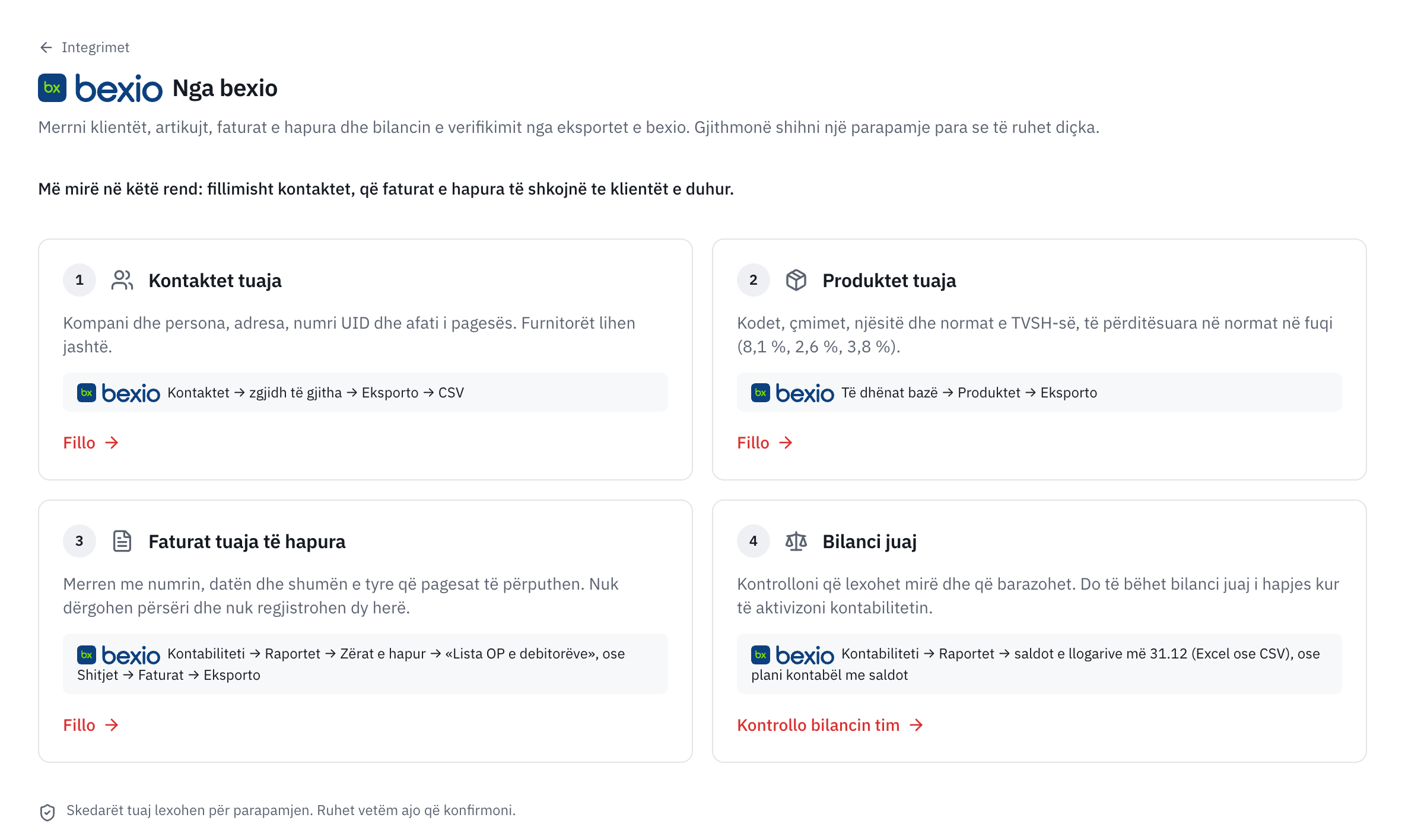The height and width of the screenshot is (840, 1405).
Task: Click the bexio logo in page header
Action: point(100,88)
